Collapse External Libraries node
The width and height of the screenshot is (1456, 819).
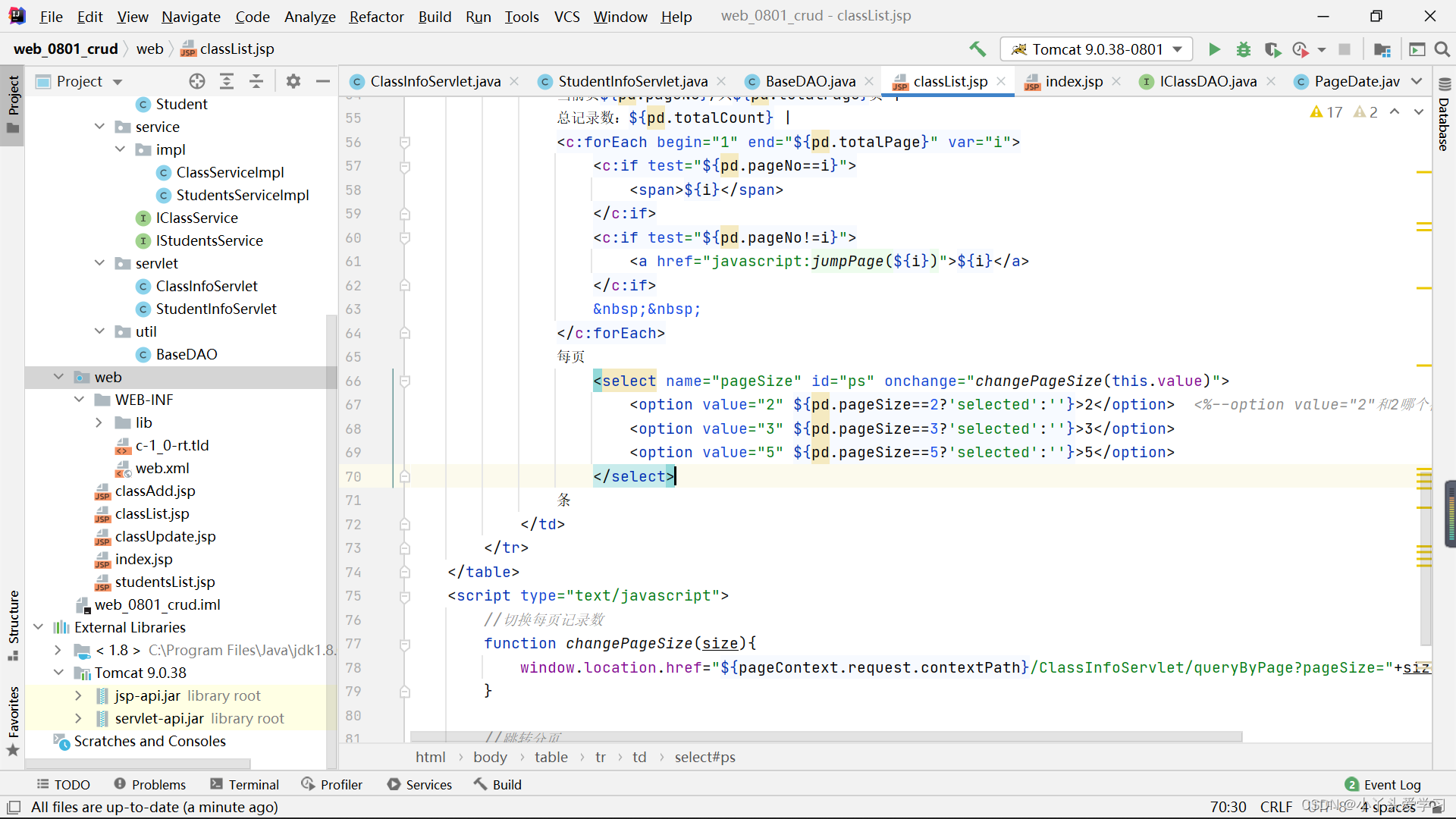point(38,627)
